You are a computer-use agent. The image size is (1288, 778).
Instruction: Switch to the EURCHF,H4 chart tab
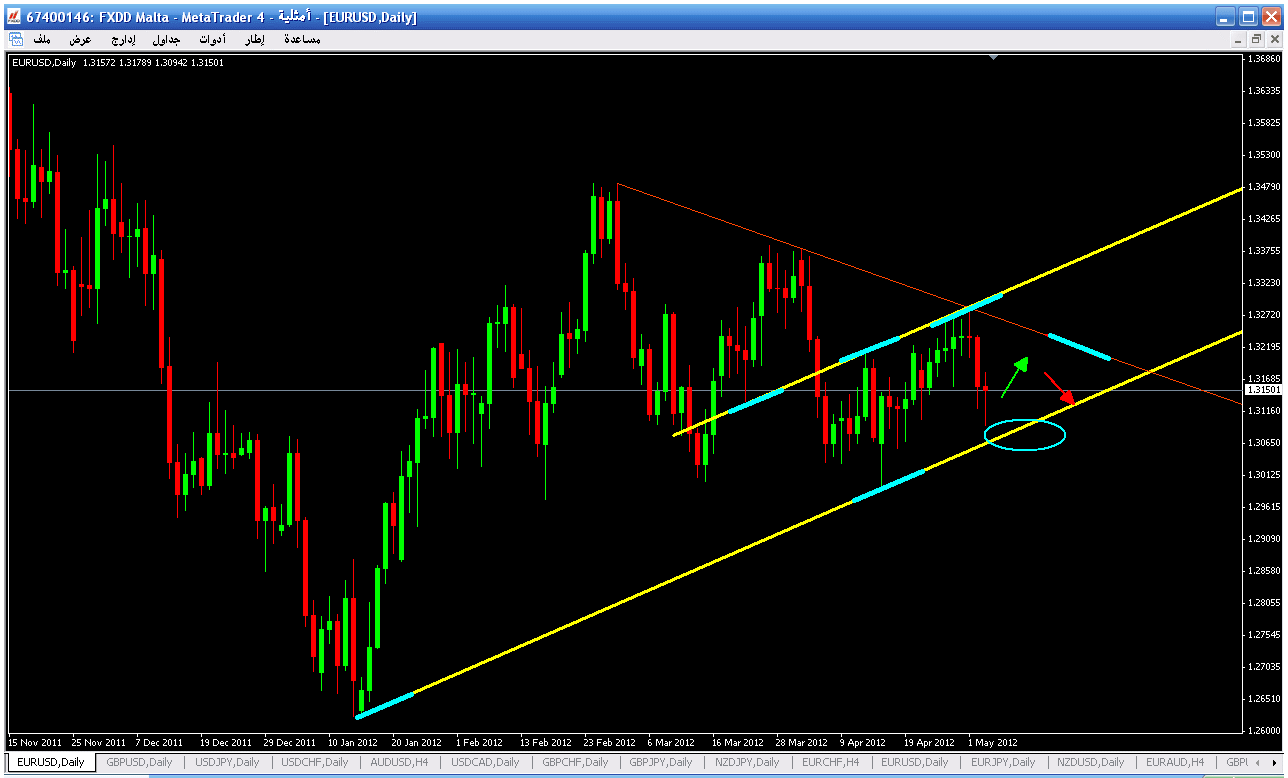[x=830, y=762]
